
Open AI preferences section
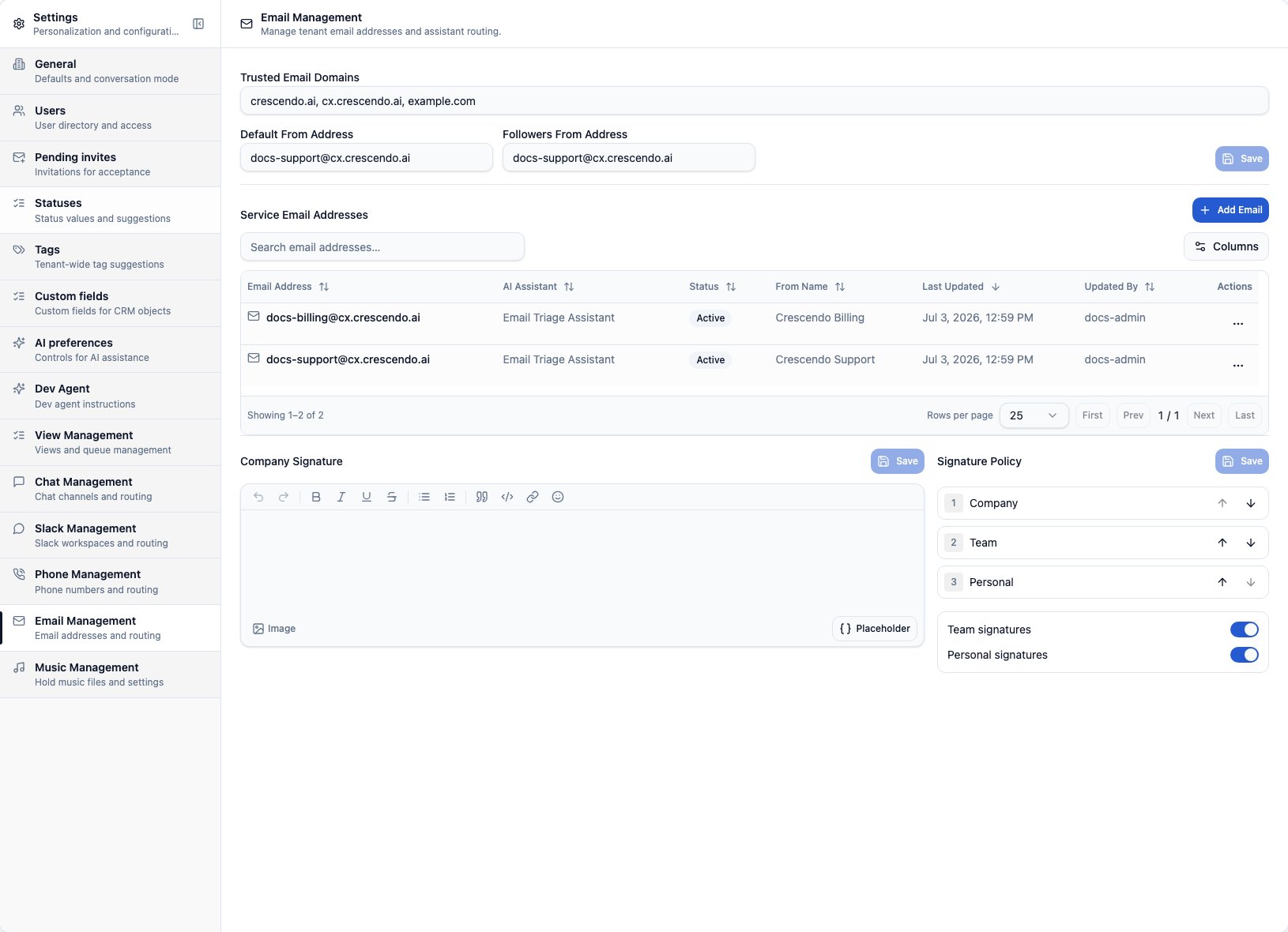coord(110,350)
